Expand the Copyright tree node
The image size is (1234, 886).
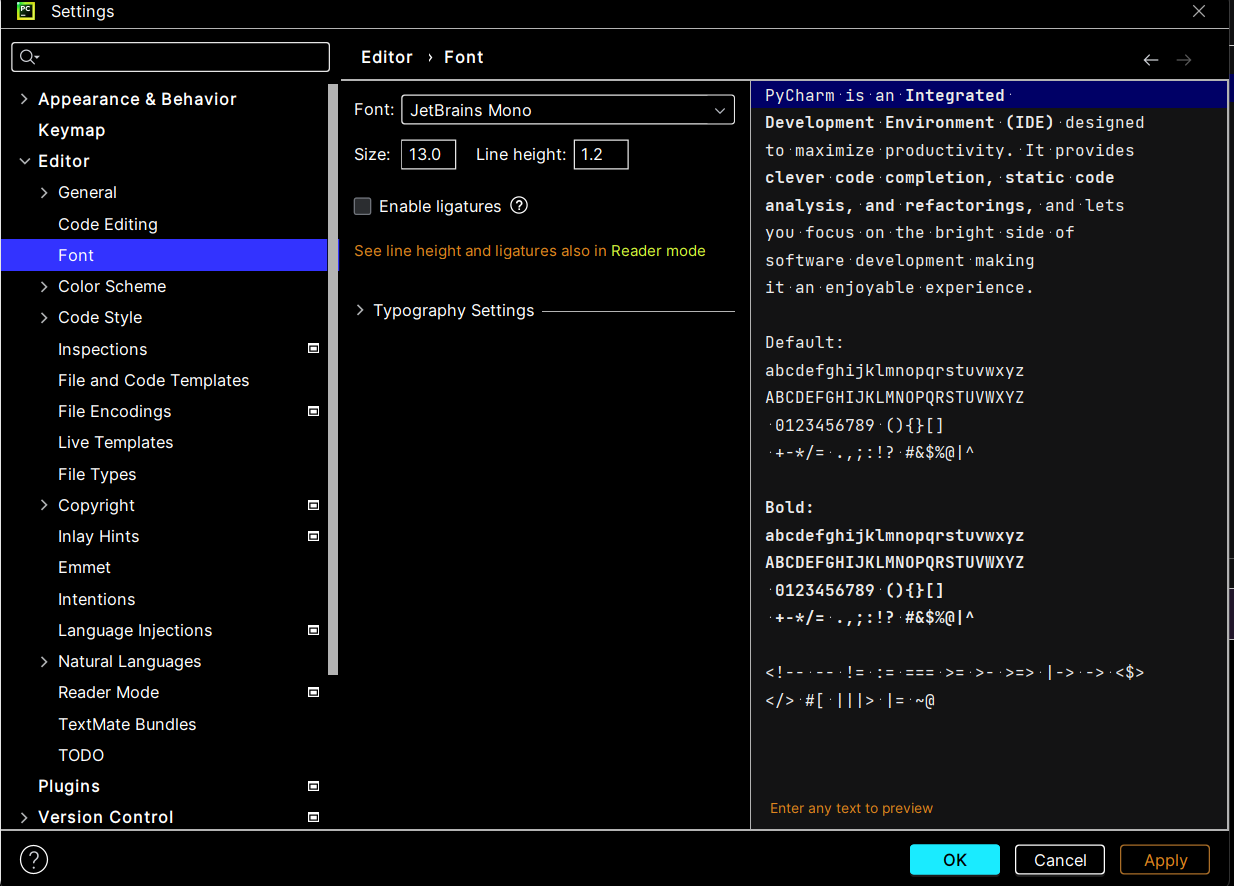(x=44, y=505)
